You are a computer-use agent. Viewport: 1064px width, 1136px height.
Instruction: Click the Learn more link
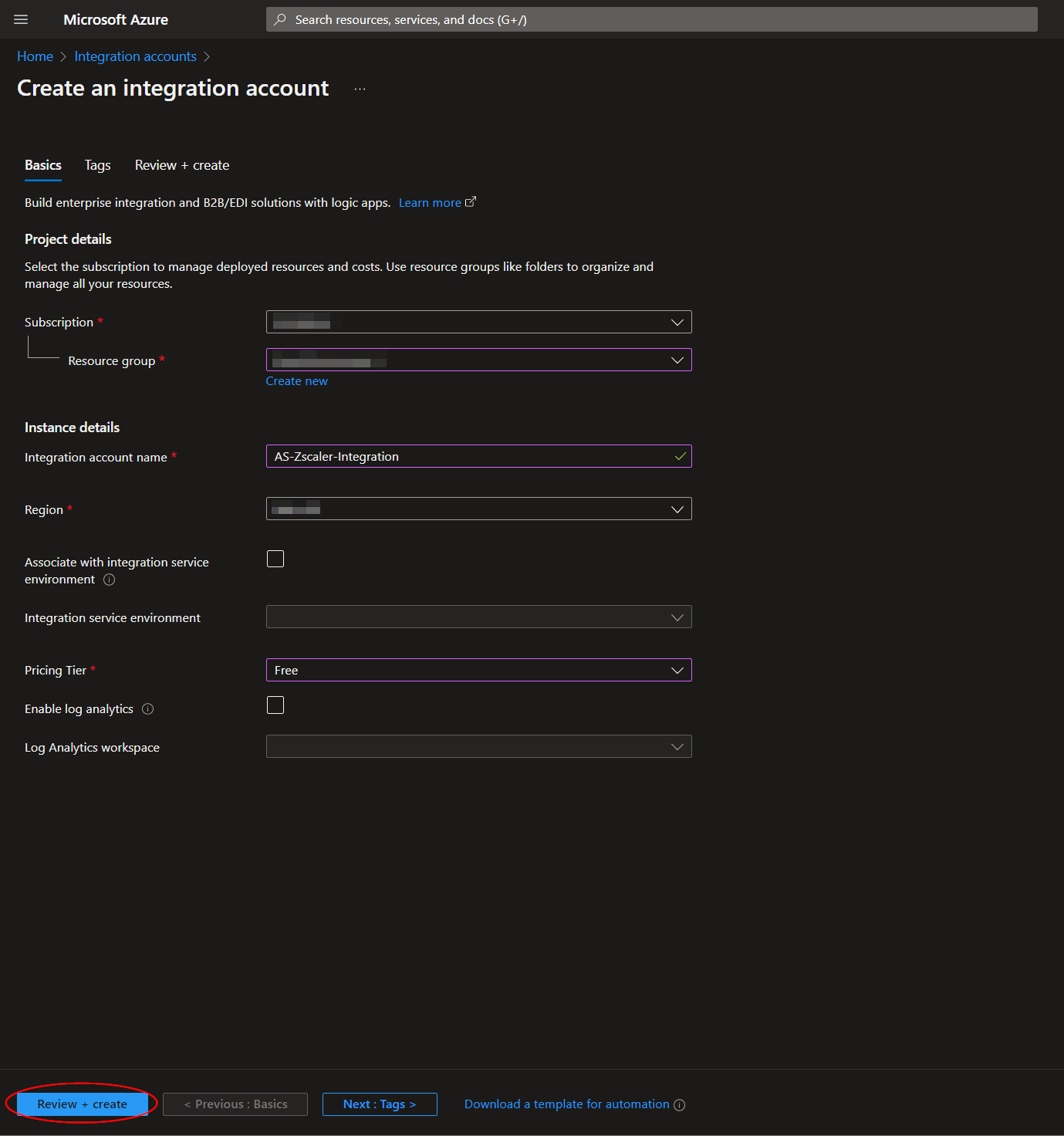tap(430, 202)
